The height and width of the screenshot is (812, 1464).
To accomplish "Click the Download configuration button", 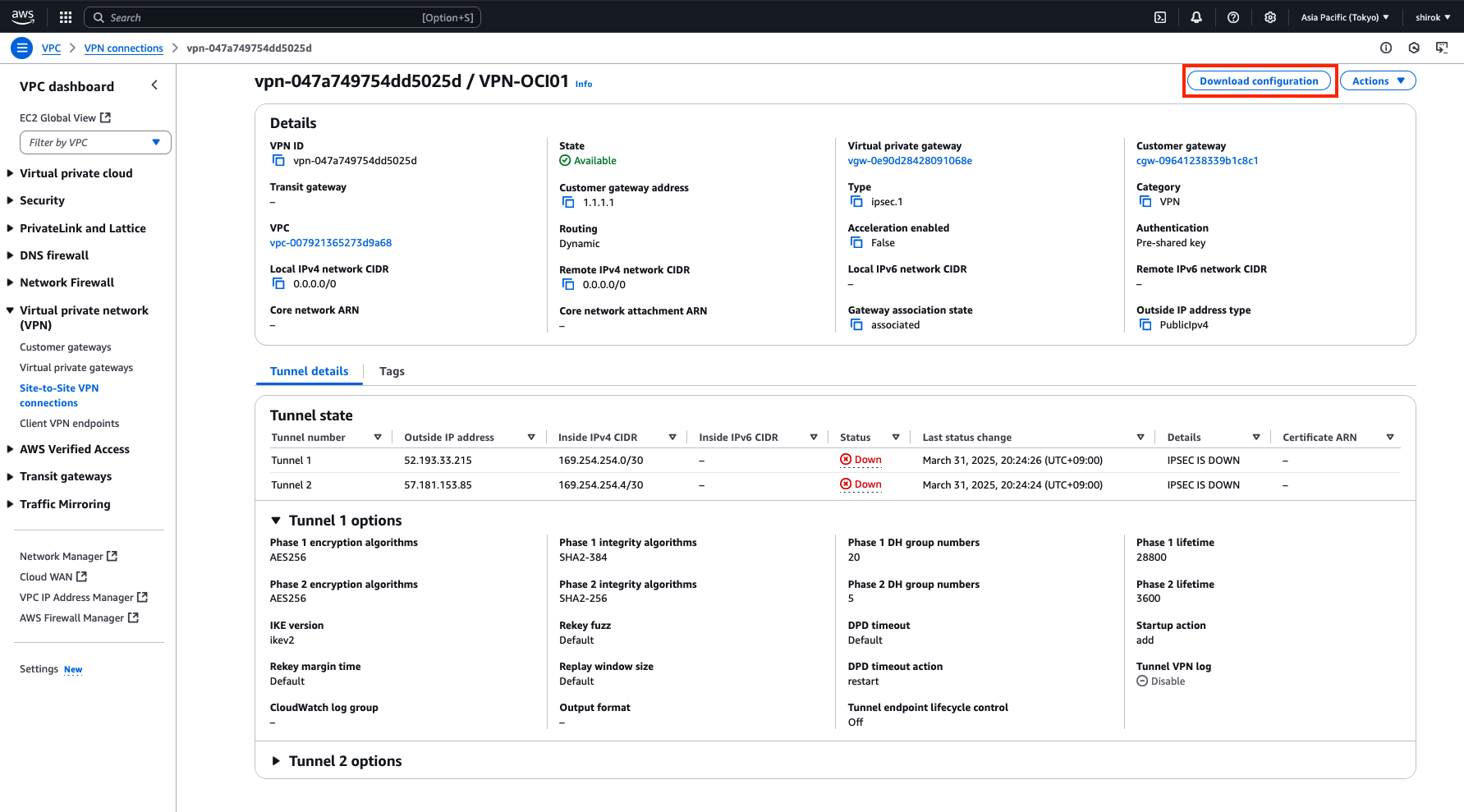I will (1258, 80).
